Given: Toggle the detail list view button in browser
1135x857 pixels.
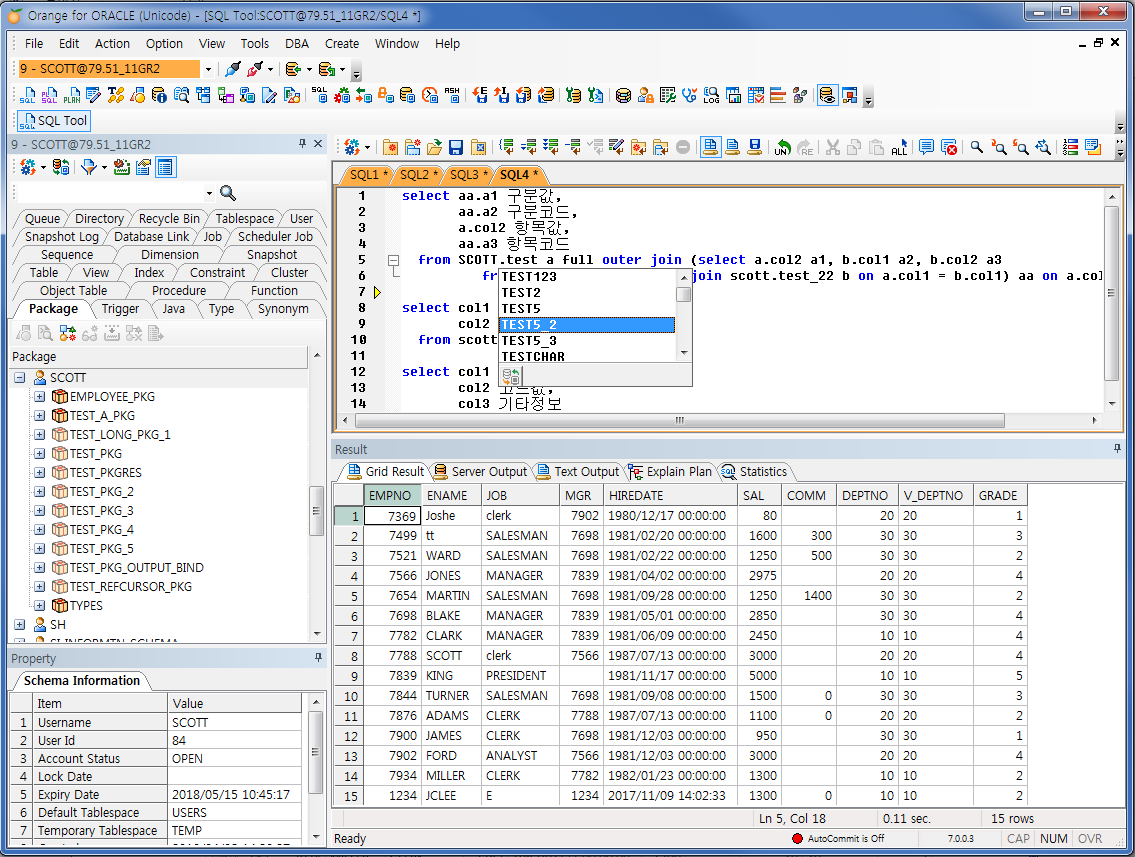Looking at the screenshot, I should click(x=165, y=167).
